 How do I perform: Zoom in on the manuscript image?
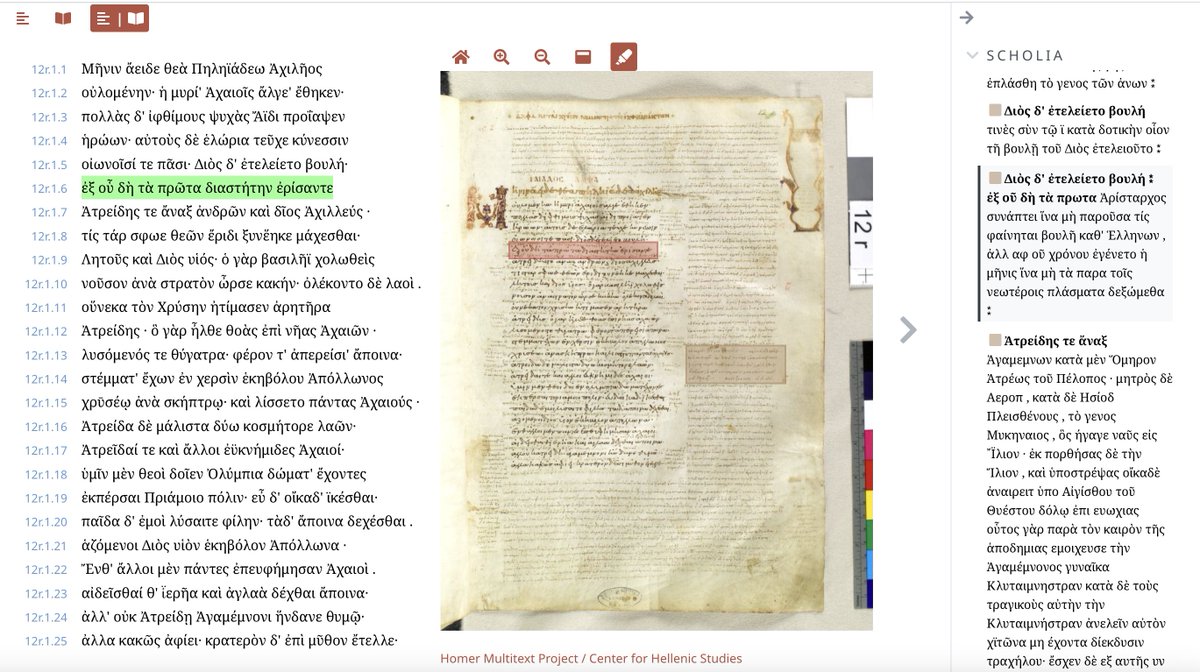pyautogui.click(x=502, y=57)
